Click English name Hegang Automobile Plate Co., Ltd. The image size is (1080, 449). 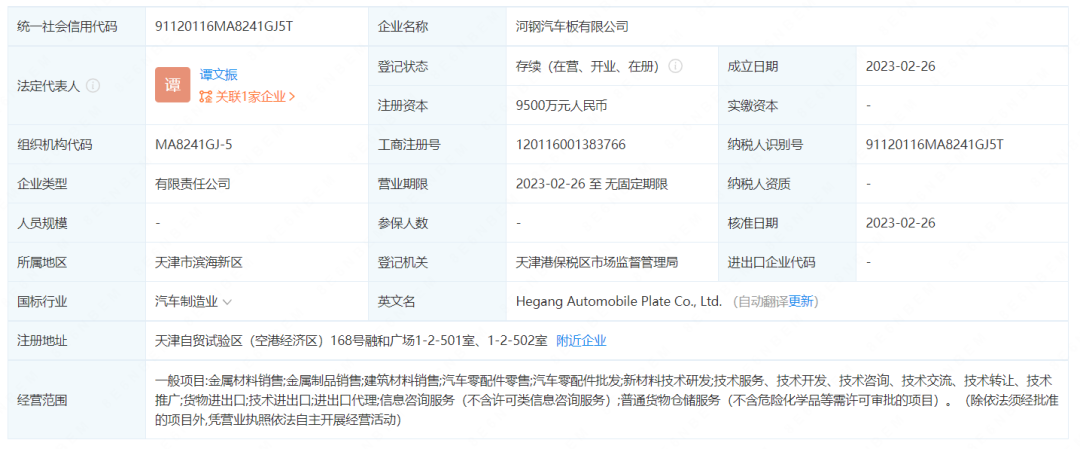tap(619, 302)
